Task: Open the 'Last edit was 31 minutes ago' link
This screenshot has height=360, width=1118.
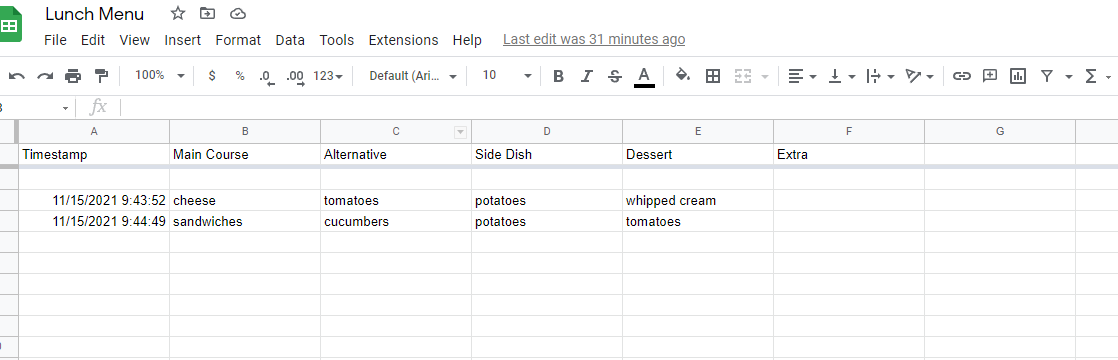Action: pos(594,40)
